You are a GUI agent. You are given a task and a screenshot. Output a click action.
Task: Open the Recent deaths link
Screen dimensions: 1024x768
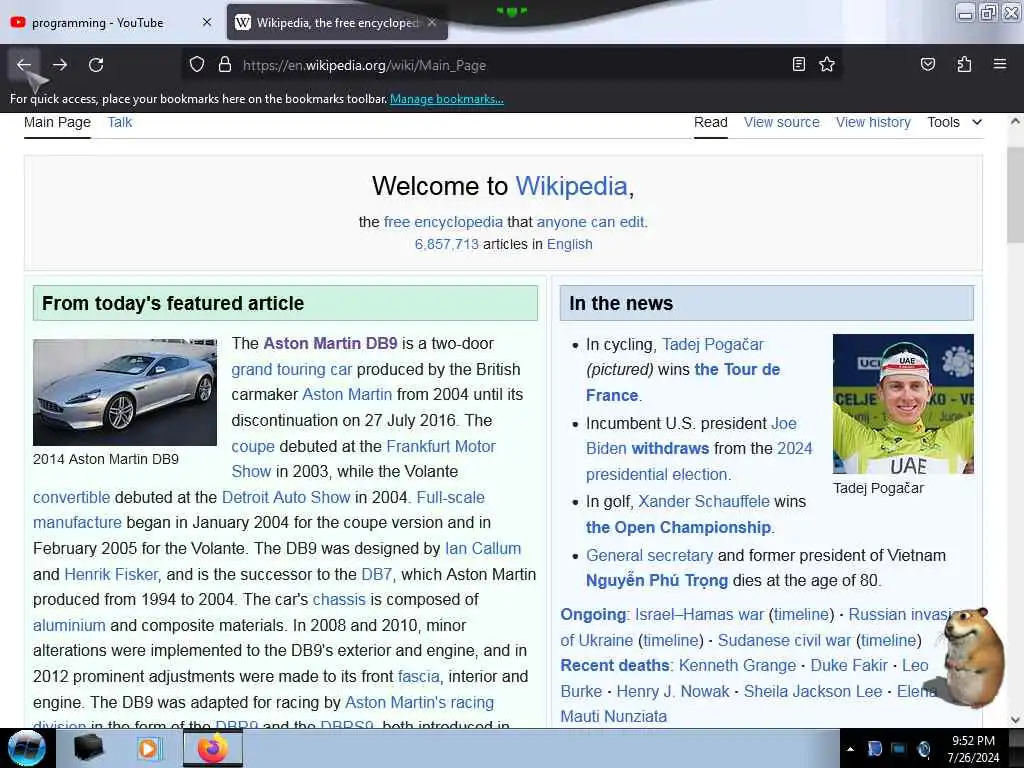(615, 665)
